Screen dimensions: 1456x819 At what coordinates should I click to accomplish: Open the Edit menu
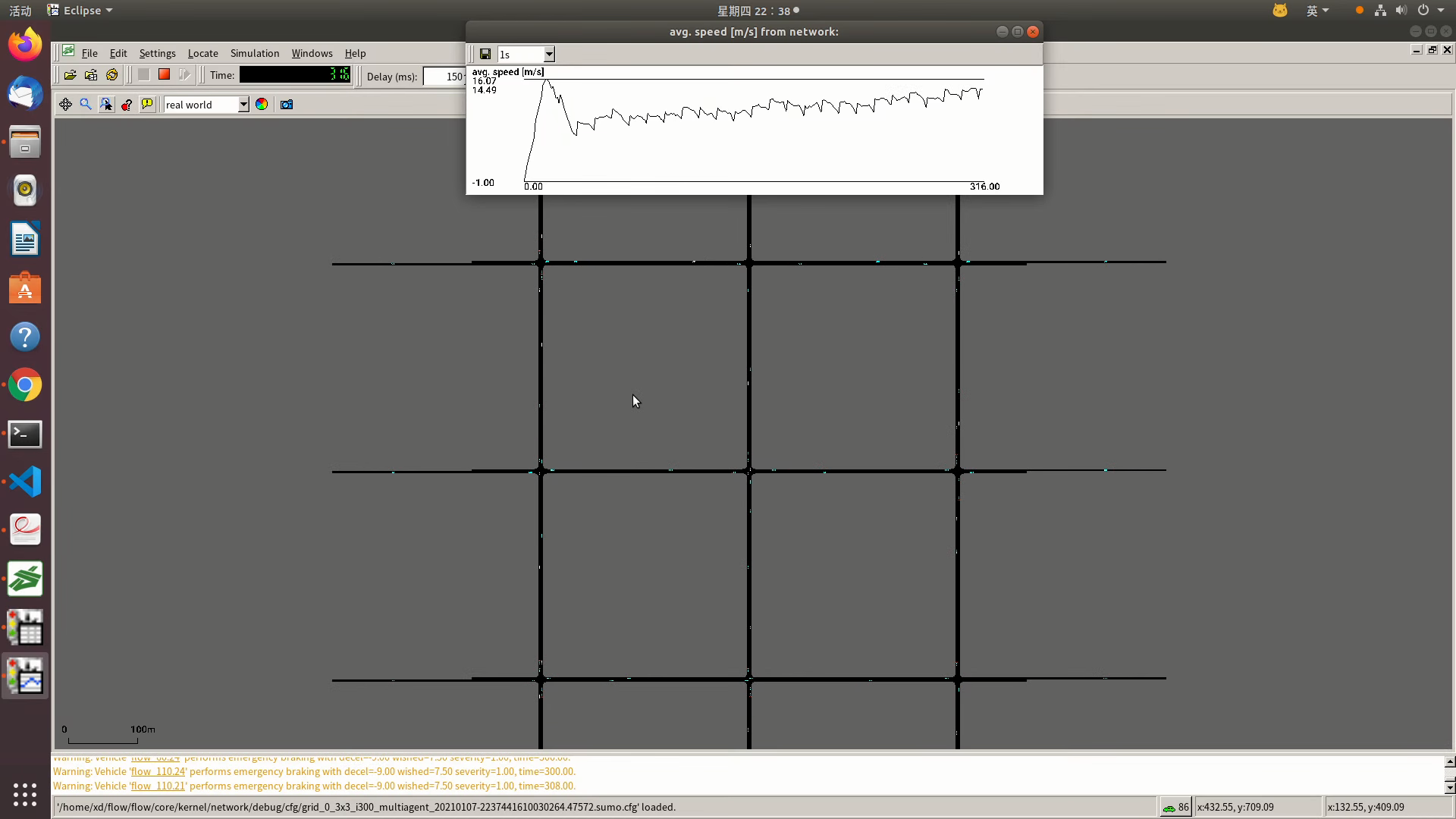[118, 53]
